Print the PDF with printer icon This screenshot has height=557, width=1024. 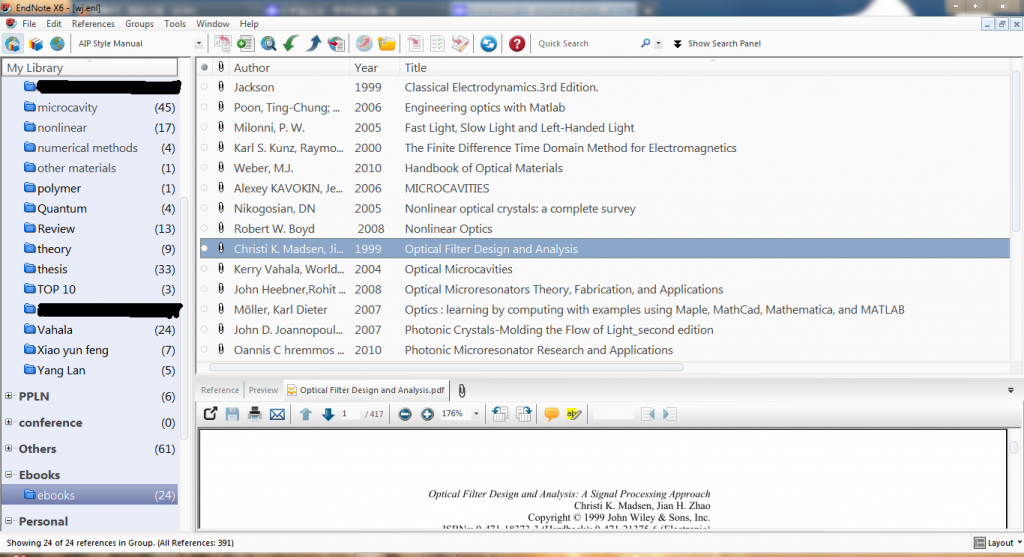point(255,414)
